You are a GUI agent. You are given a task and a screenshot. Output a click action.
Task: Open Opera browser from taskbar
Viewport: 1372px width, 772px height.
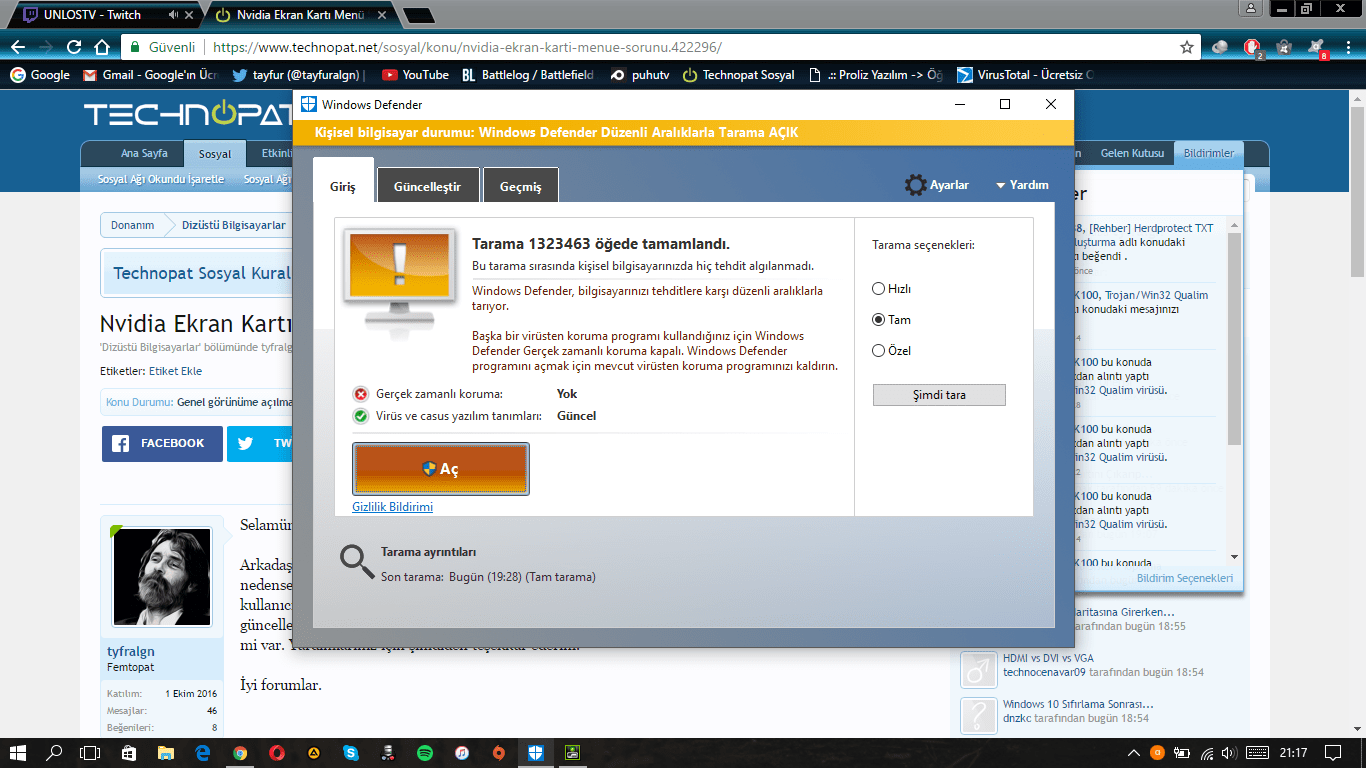[276, 753]
